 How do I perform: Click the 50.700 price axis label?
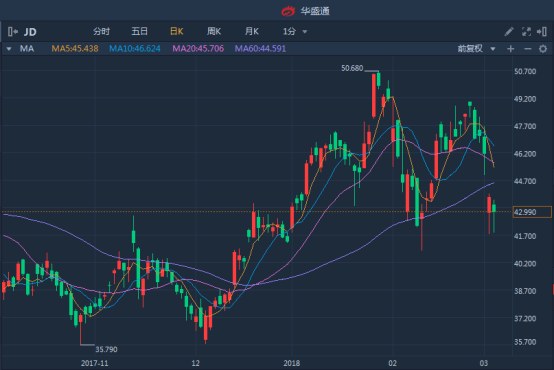tap(525, 71)
